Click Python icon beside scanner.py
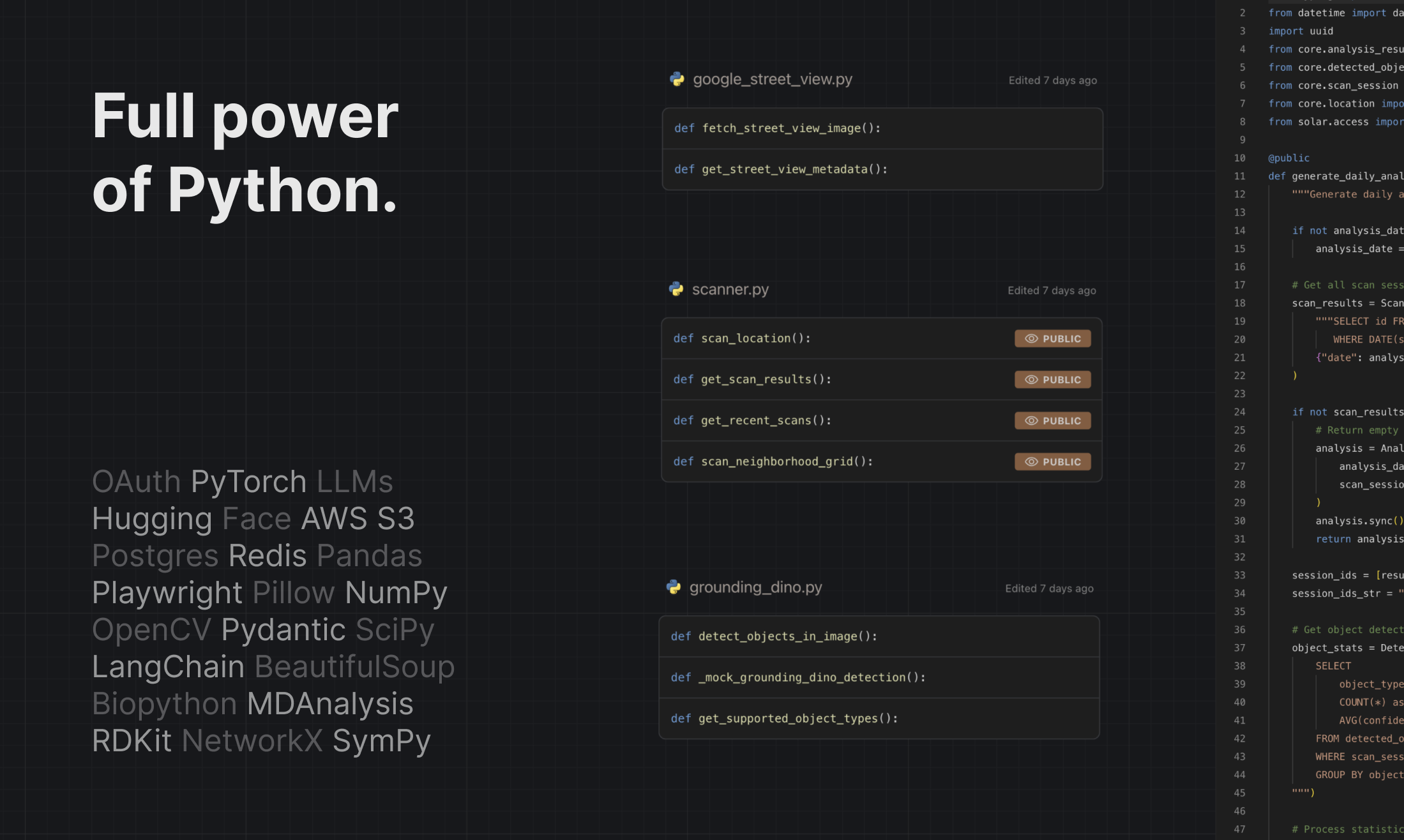The image size is (1404, 840). (676, 289)
